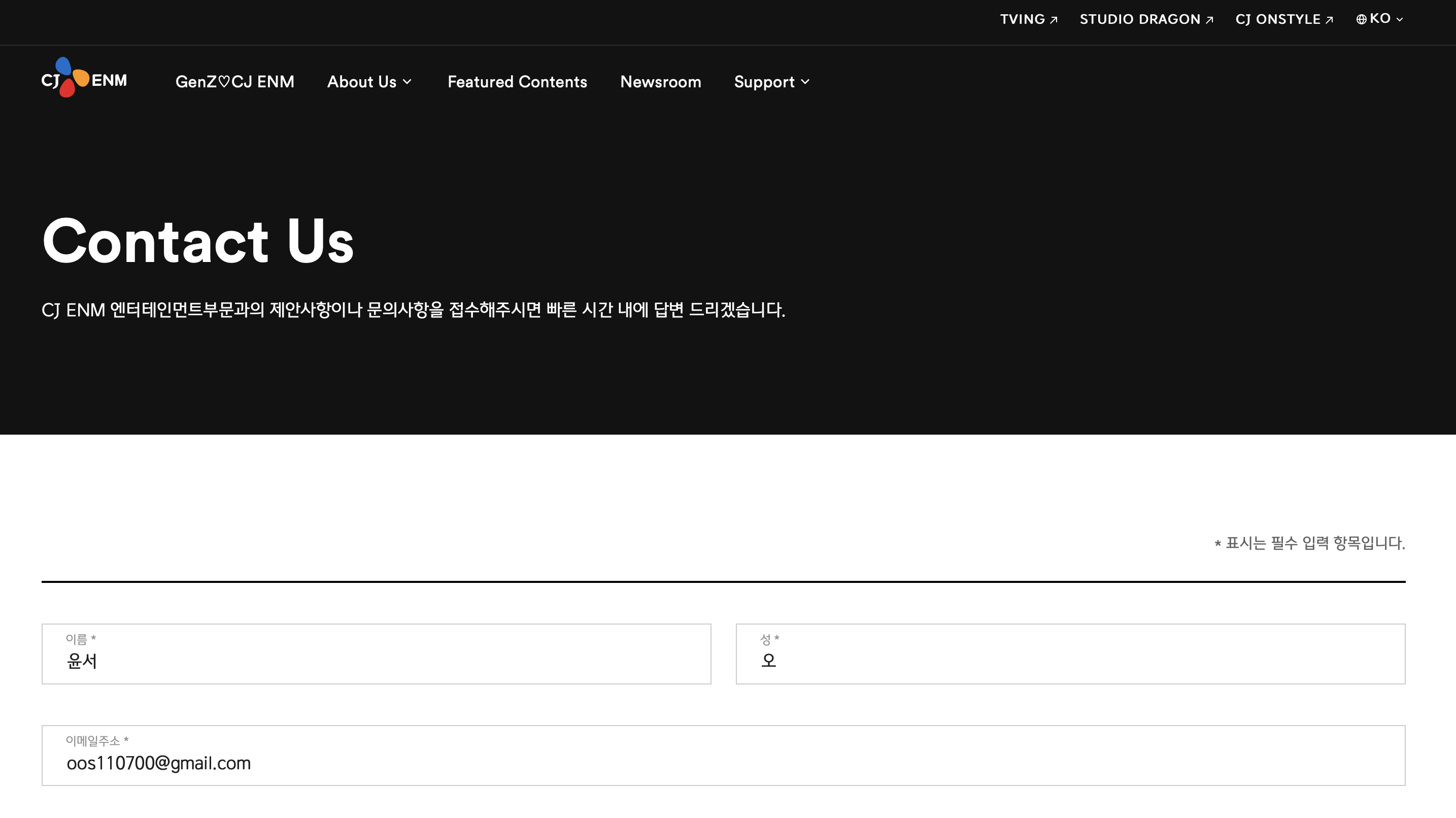Click the 이름 name input field
Screen dimensions: 1456x818
click(x=377, y=654)
